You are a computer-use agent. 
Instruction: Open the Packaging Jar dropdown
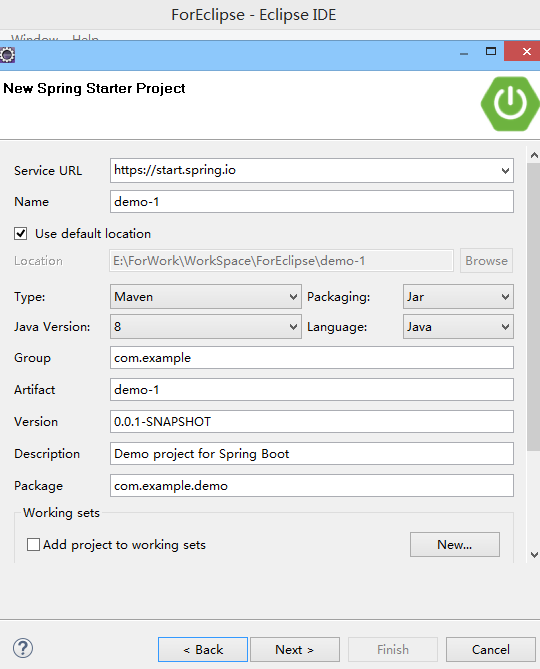(x=458, y=297)
